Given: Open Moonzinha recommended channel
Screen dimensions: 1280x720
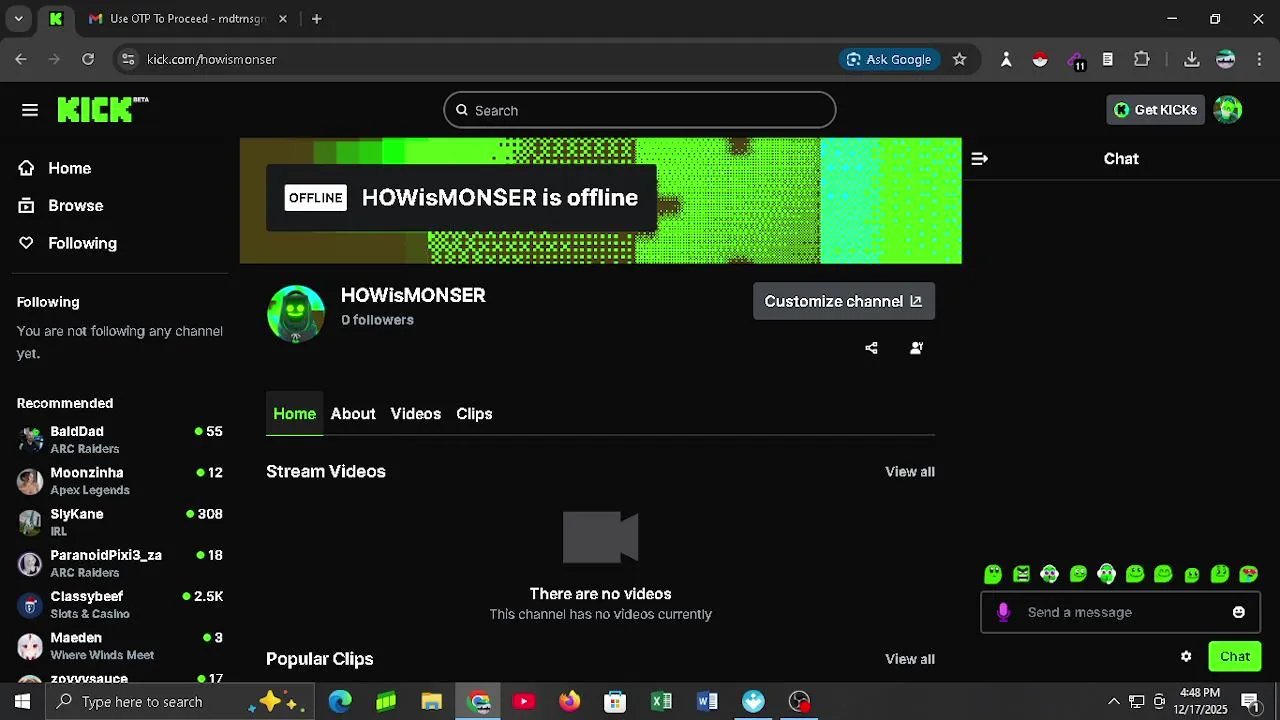Looking at the screenshot, I should click(x=120, y=481).
